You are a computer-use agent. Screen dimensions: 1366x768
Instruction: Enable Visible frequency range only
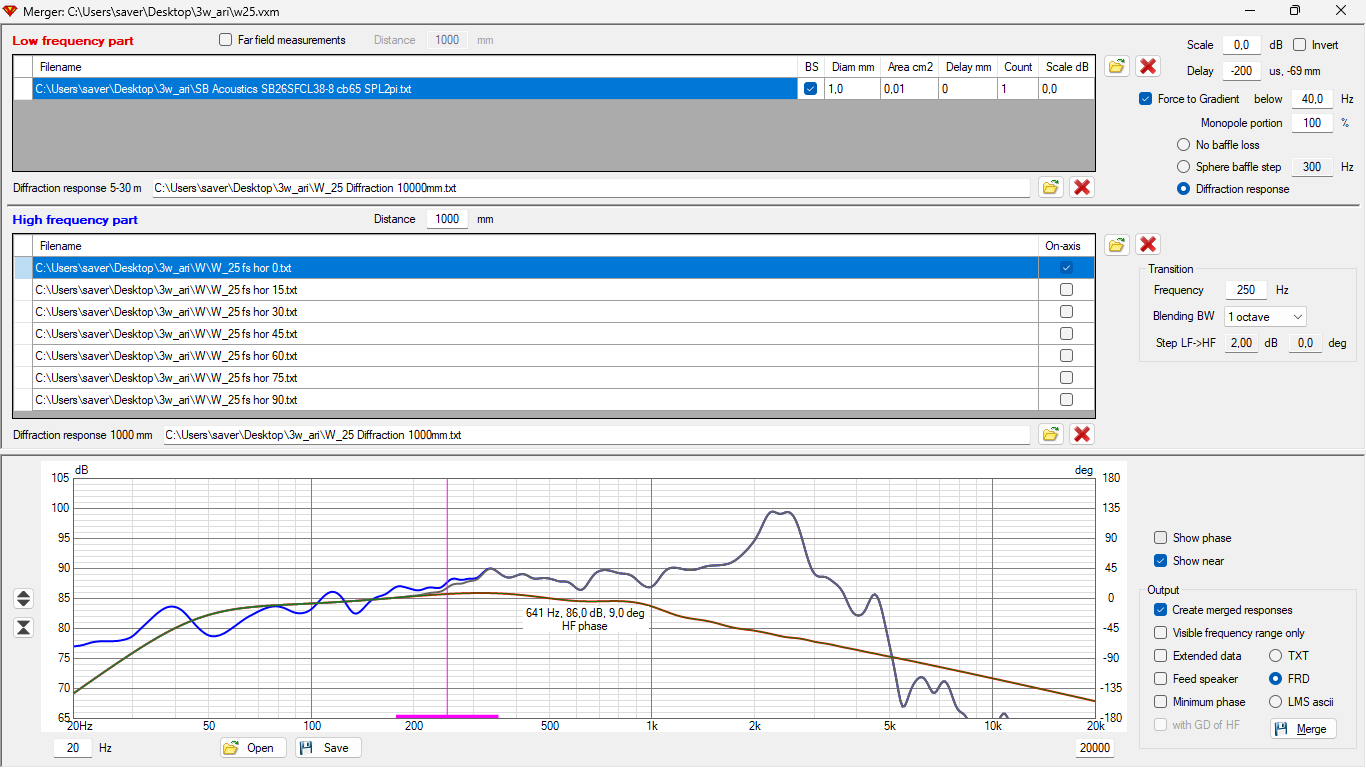coord(1161,633)
